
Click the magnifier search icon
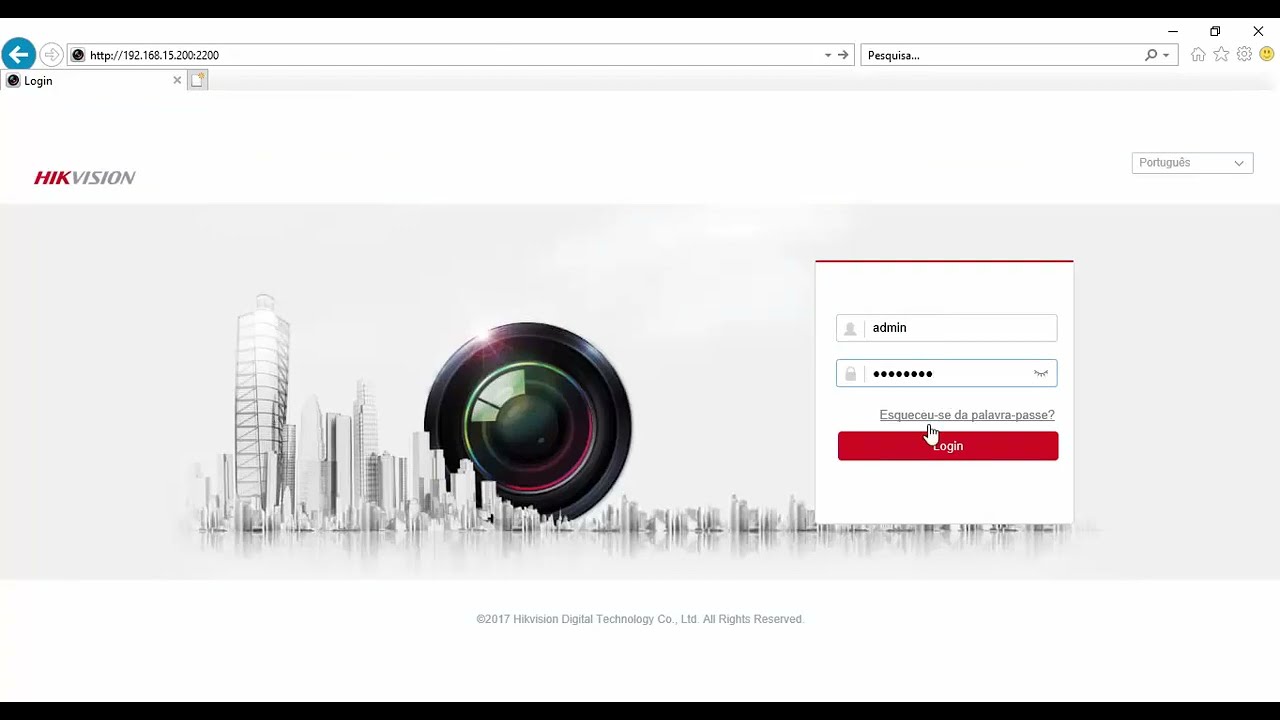click(x=1151, y=55)
